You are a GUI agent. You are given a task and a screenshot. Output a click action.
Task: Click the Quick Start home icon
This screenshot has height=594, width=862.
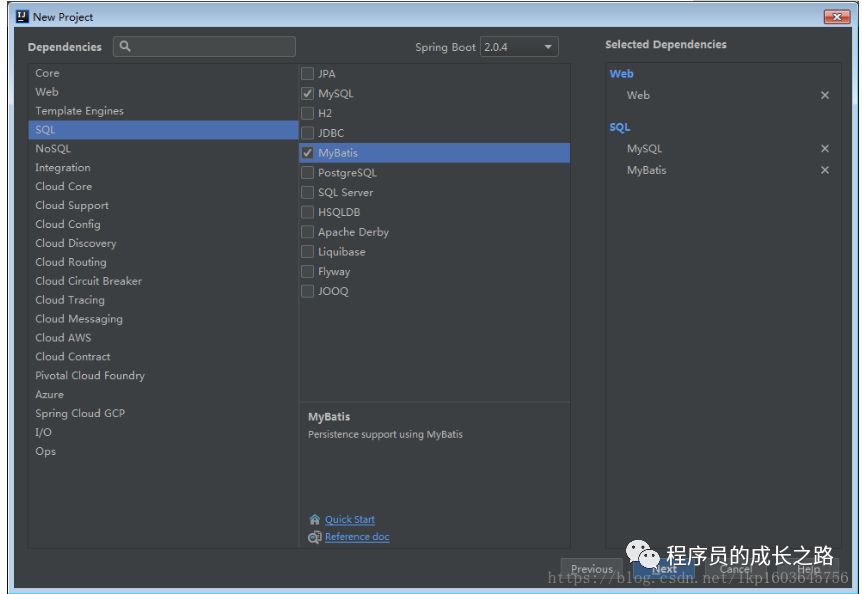314,519
